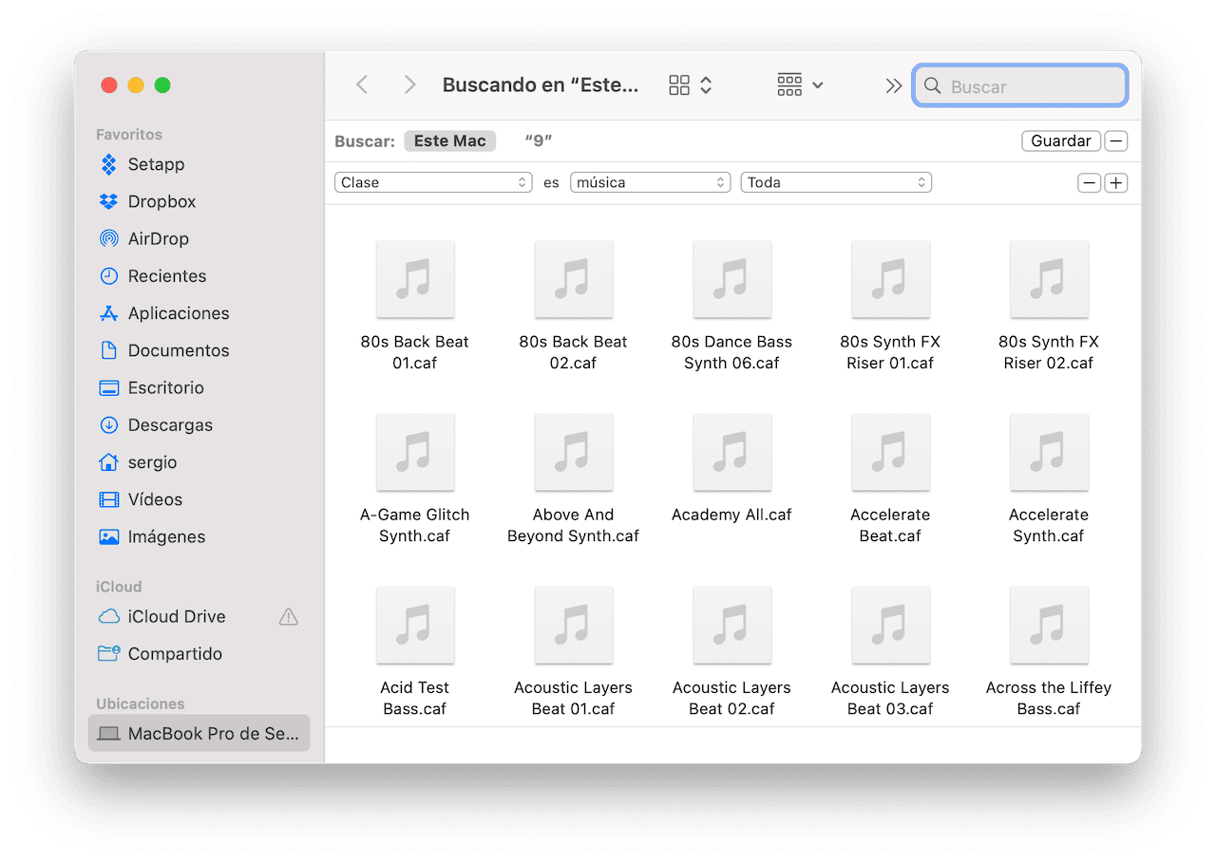This screenshot has width=1216, height=862.
Task: Open the Clase criteria dropdown
Action: [433, 183]
